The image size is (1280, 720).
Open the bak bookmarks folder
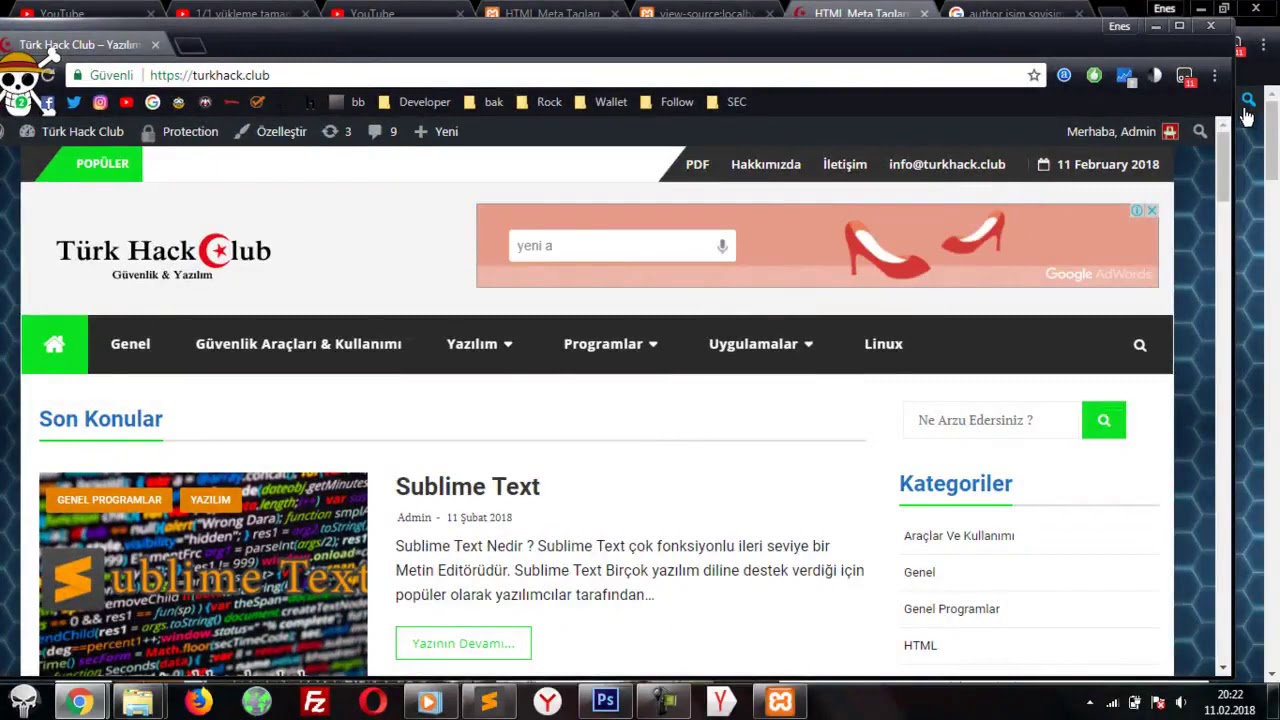pos(482,102)
